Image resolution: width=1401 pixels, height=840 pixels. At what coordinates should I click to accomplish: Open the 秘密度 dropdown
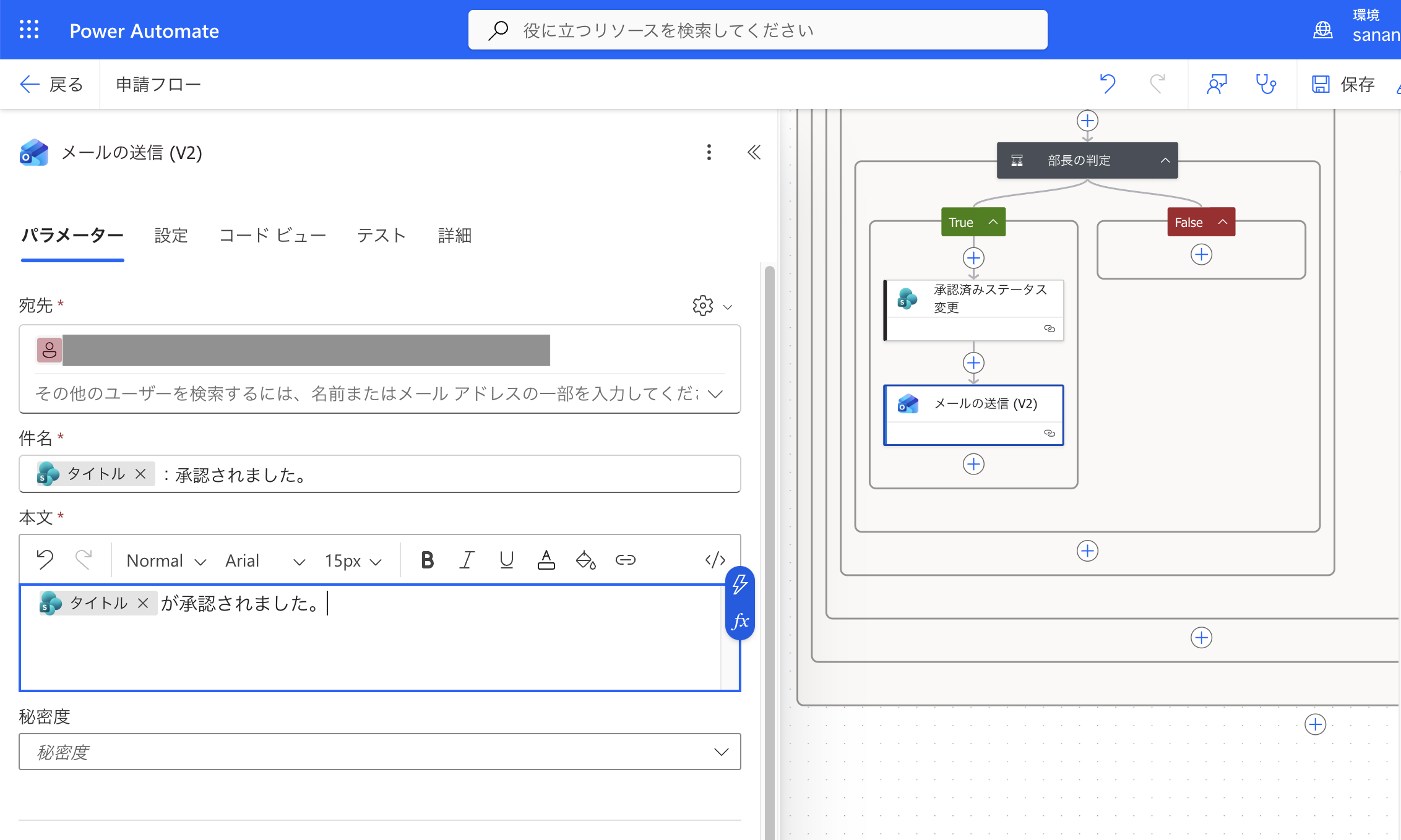pyautogui.click(x=379, y=752)
